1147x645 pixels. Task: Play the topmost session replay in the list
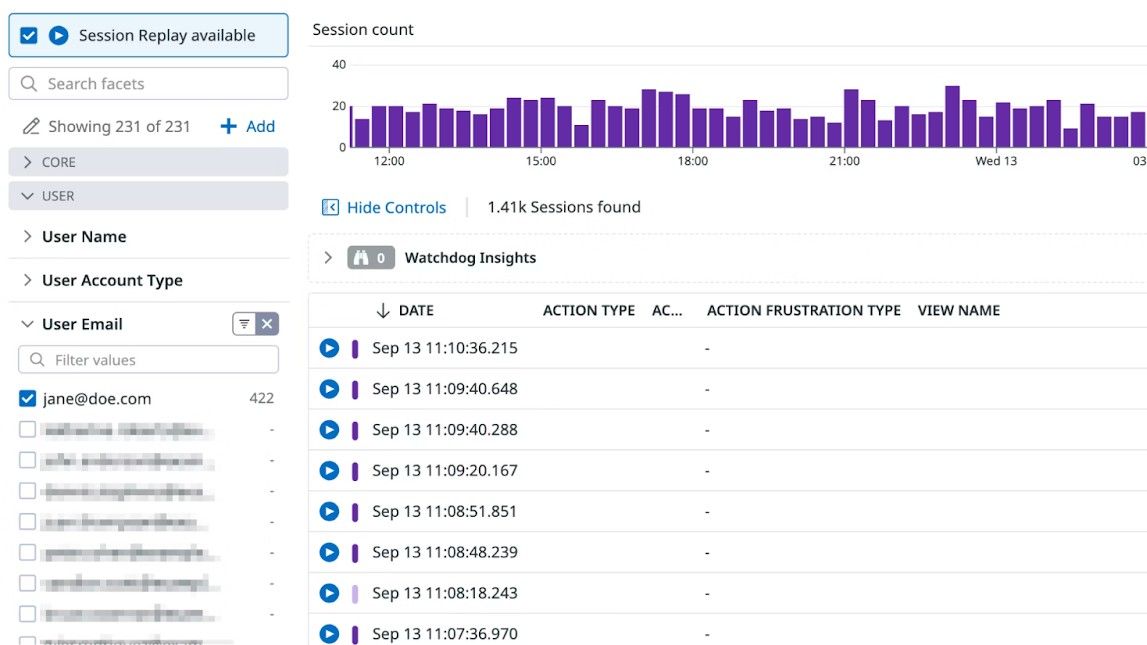330,348
